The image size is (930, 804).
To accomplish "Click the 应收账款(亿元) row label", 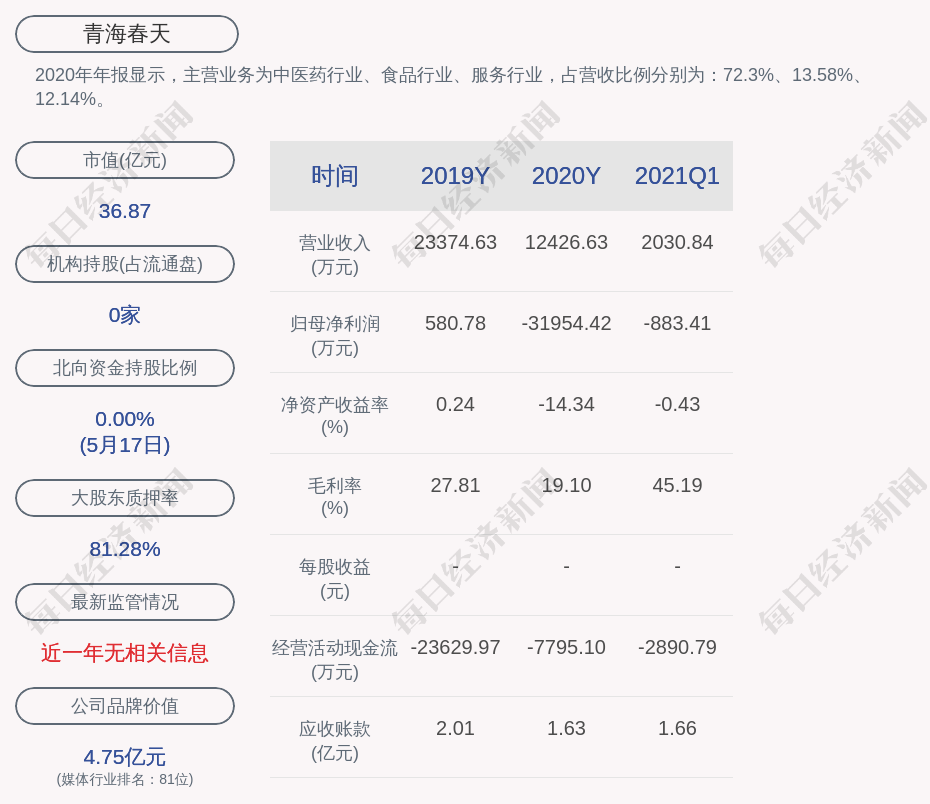I will [x=335, y=740].
